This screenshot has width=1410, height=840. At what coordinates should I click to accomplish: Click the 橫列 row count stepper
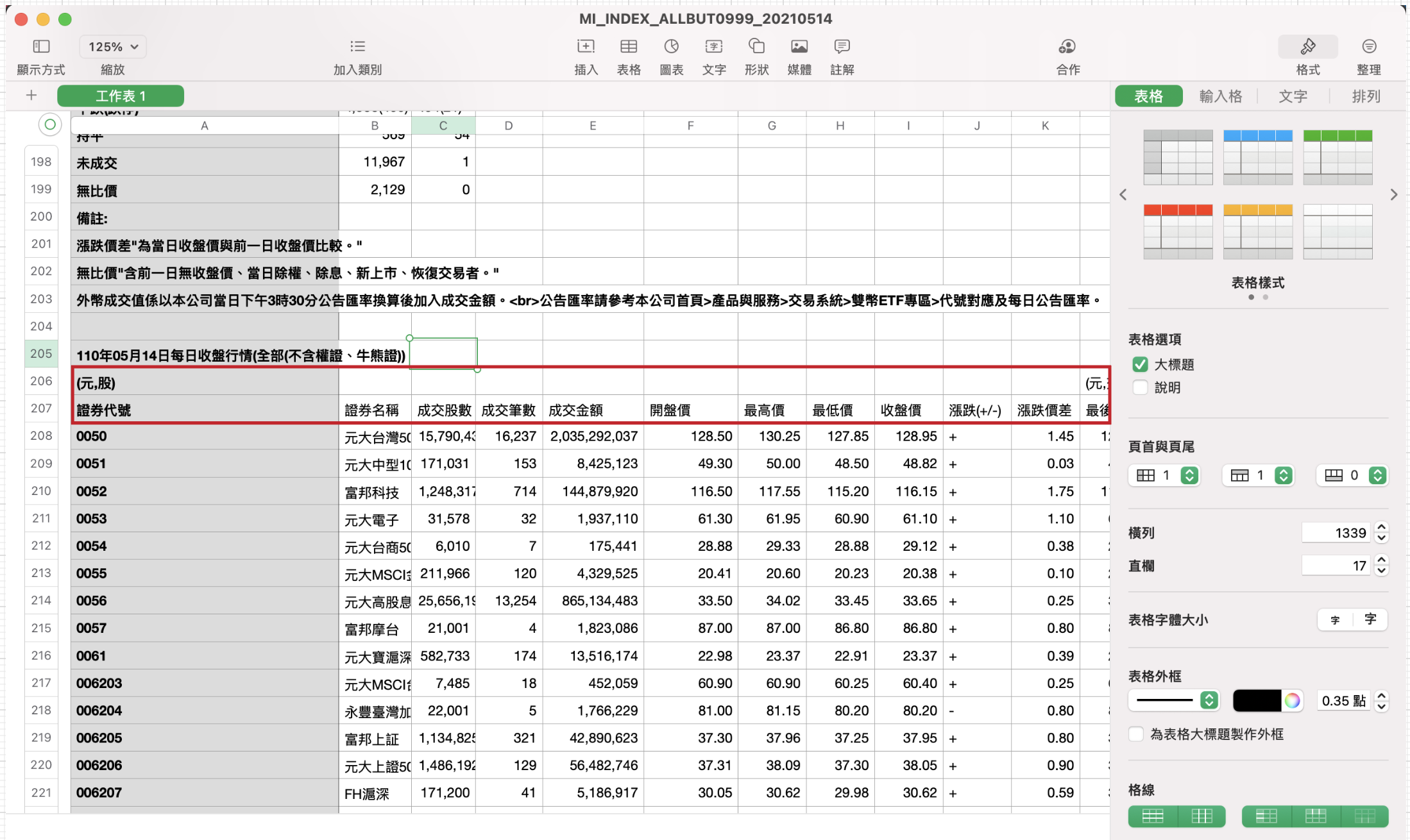1382,533
